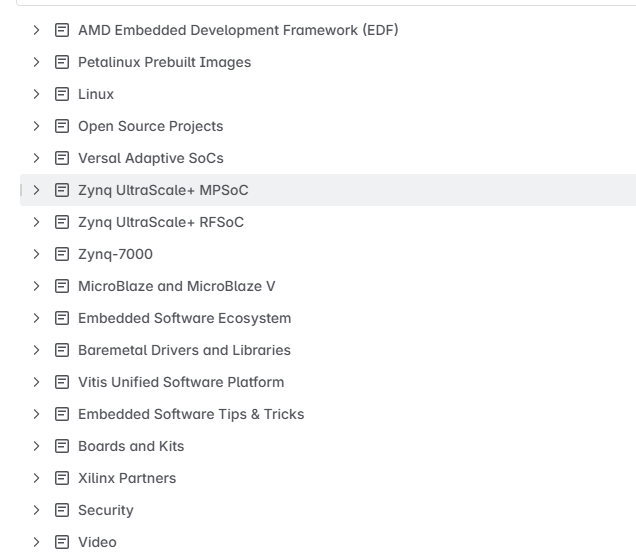
Task: Open the Zynq UltraScale+ RFSoC page
Action: pyautogui.click(x=161, y=222)
